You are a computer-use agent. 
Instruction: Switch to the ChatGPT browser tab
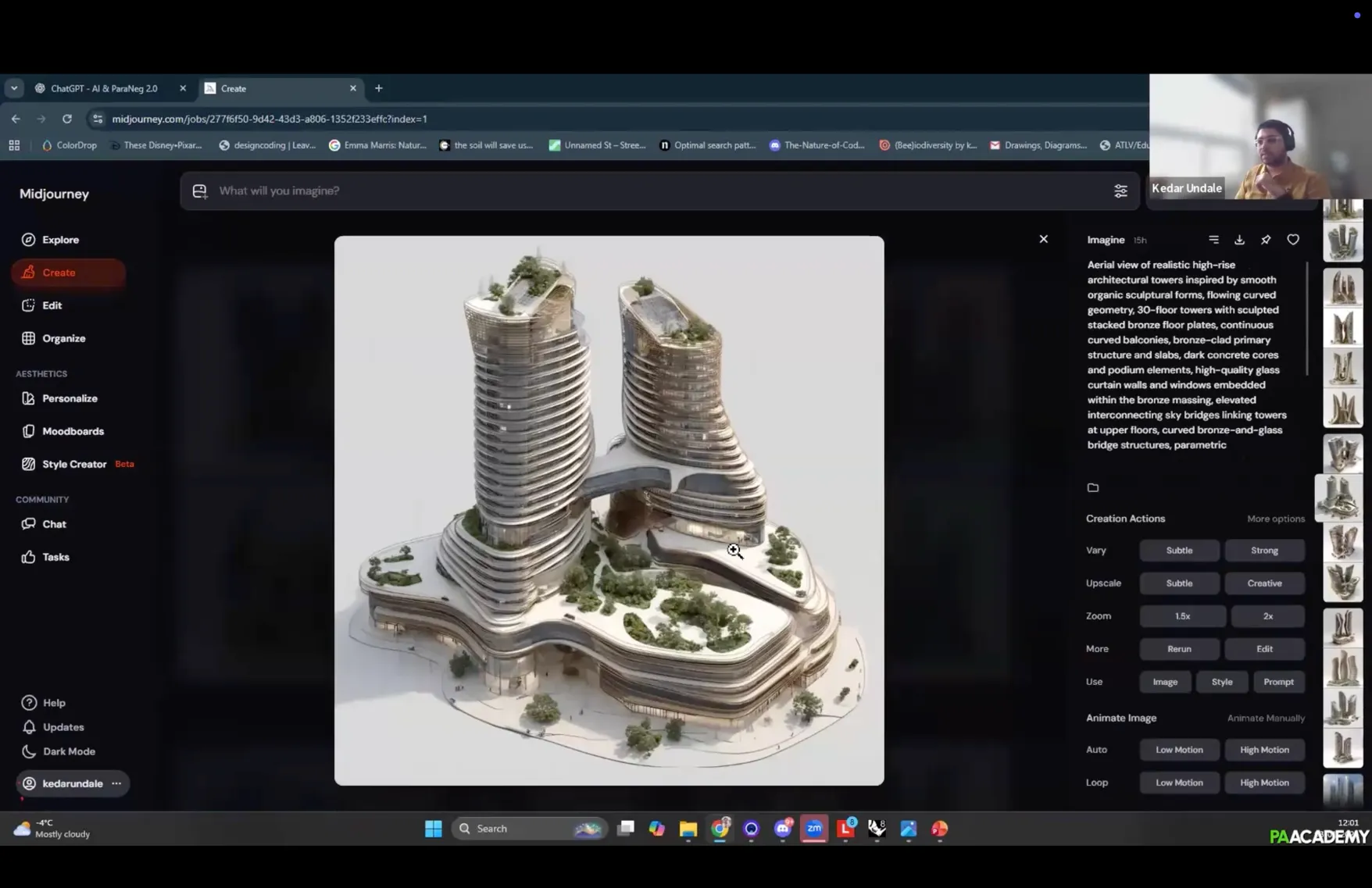click(104, 88)
